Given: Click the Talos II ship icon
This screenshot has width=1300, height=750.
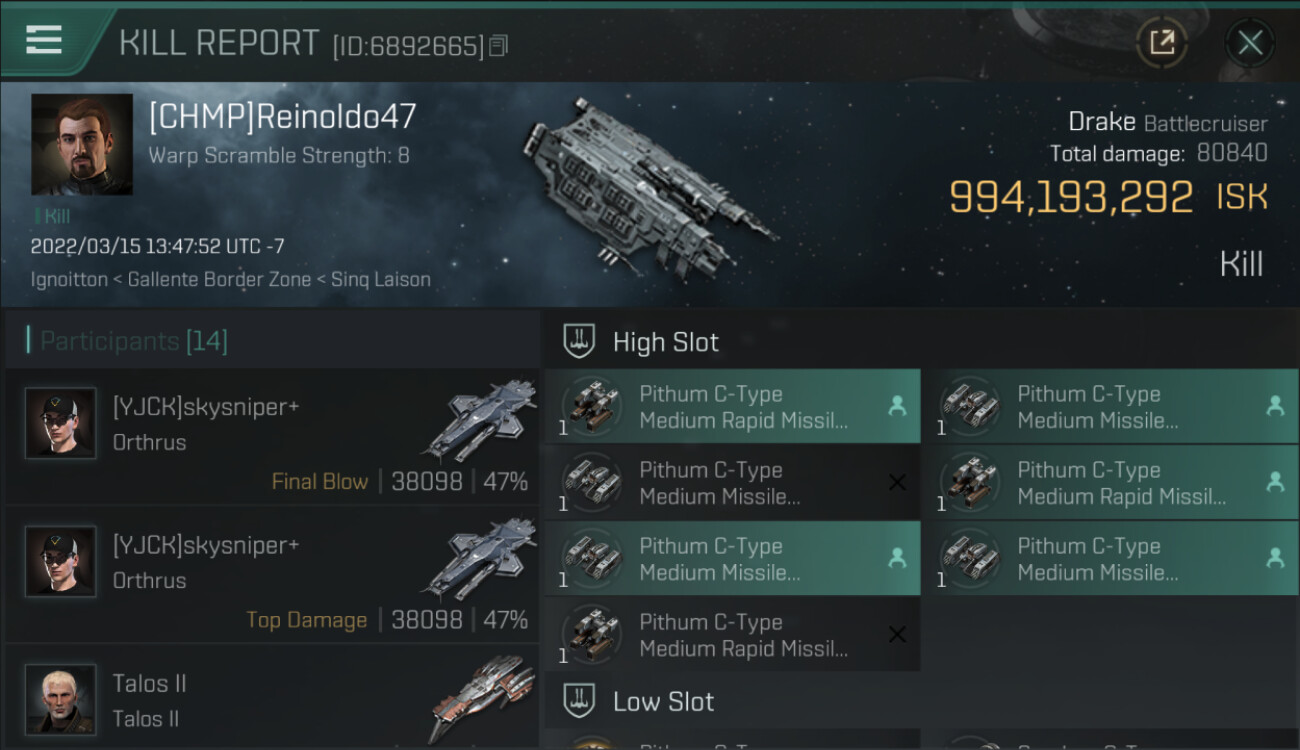Looking at the screenshot, I should tap(482, 698).
